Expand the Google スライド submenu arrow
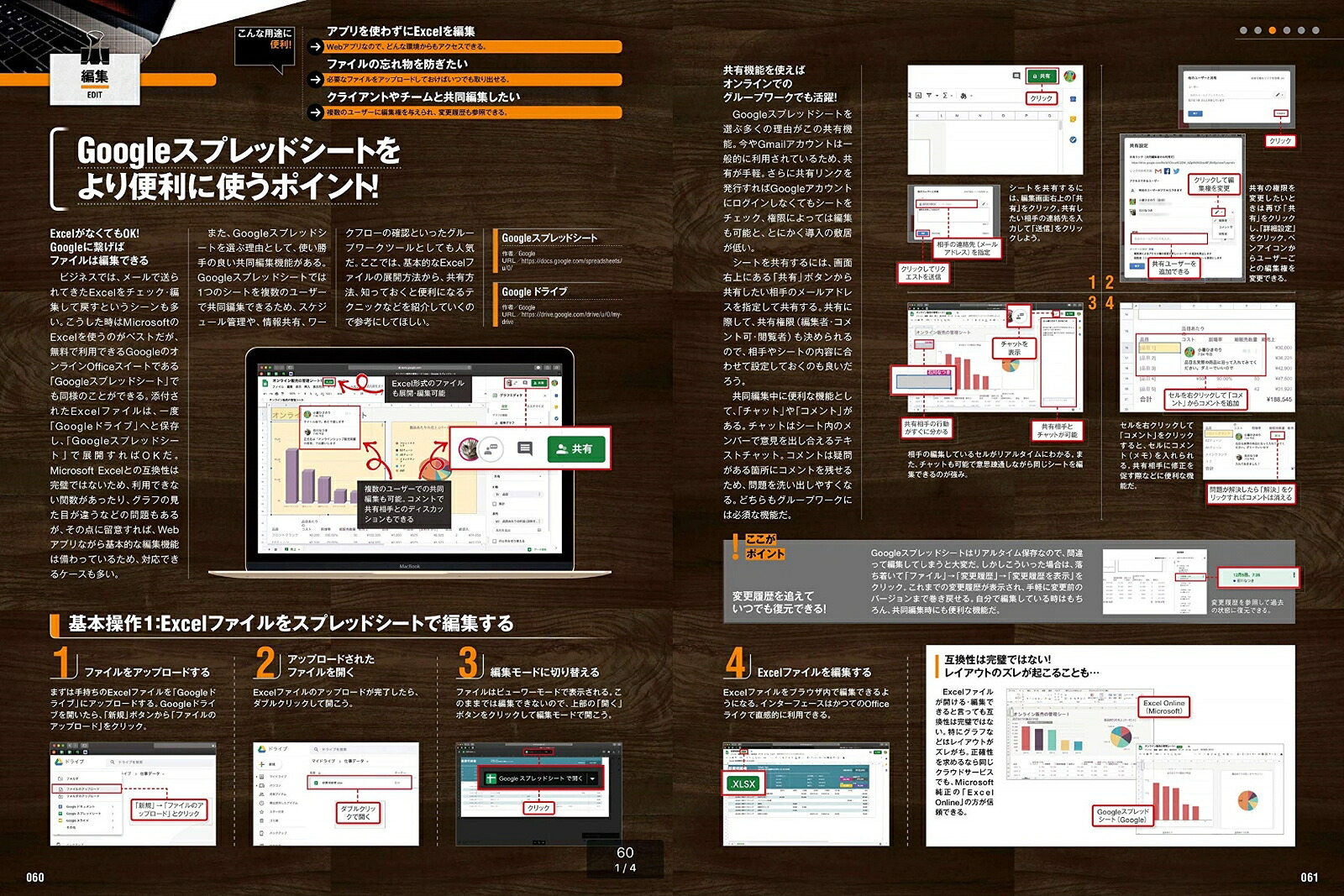 (x=113, y=820)
